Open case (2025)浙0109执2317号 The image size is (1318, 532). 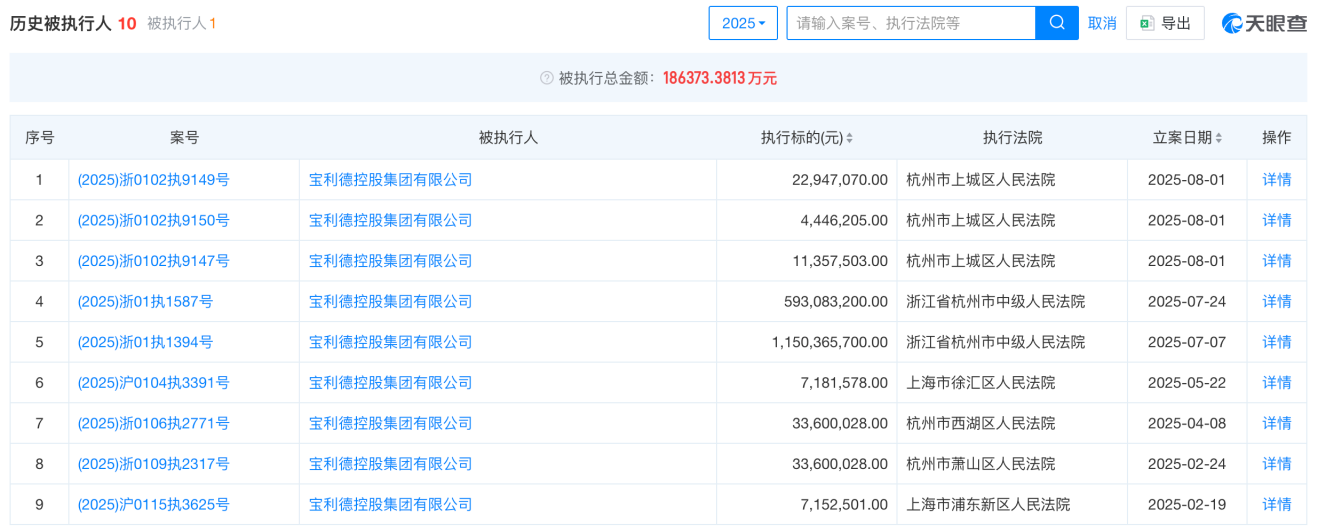tap(153, 464)
